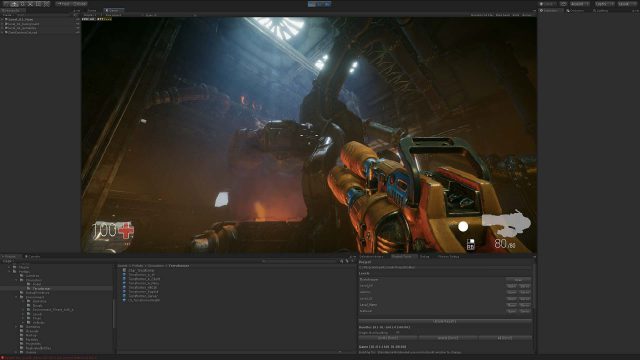Click the cube icon of CS_Terraformer prefab

pyautogui.click(x=124, y=300)
